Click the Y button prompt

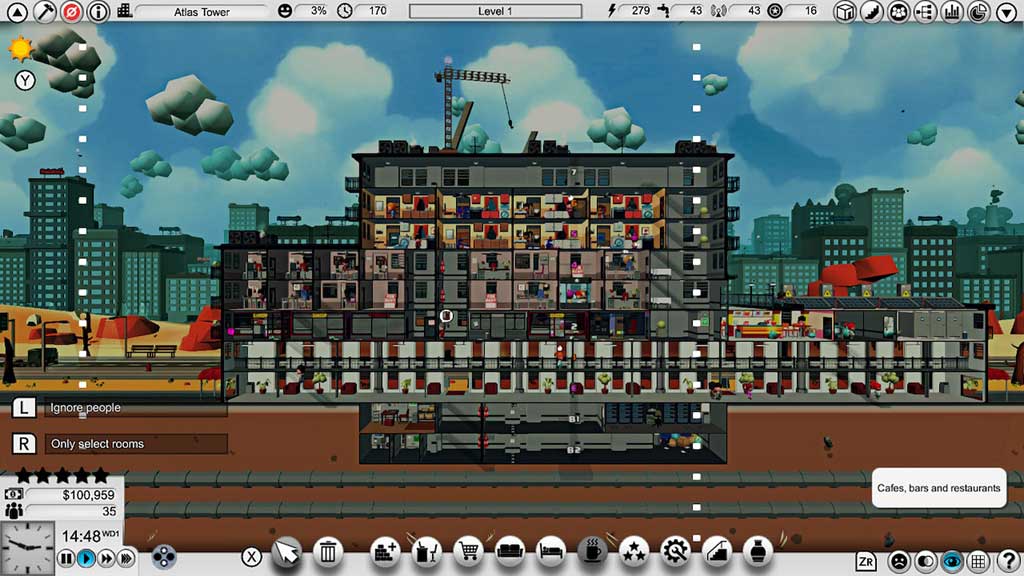(x=25, y=80)
